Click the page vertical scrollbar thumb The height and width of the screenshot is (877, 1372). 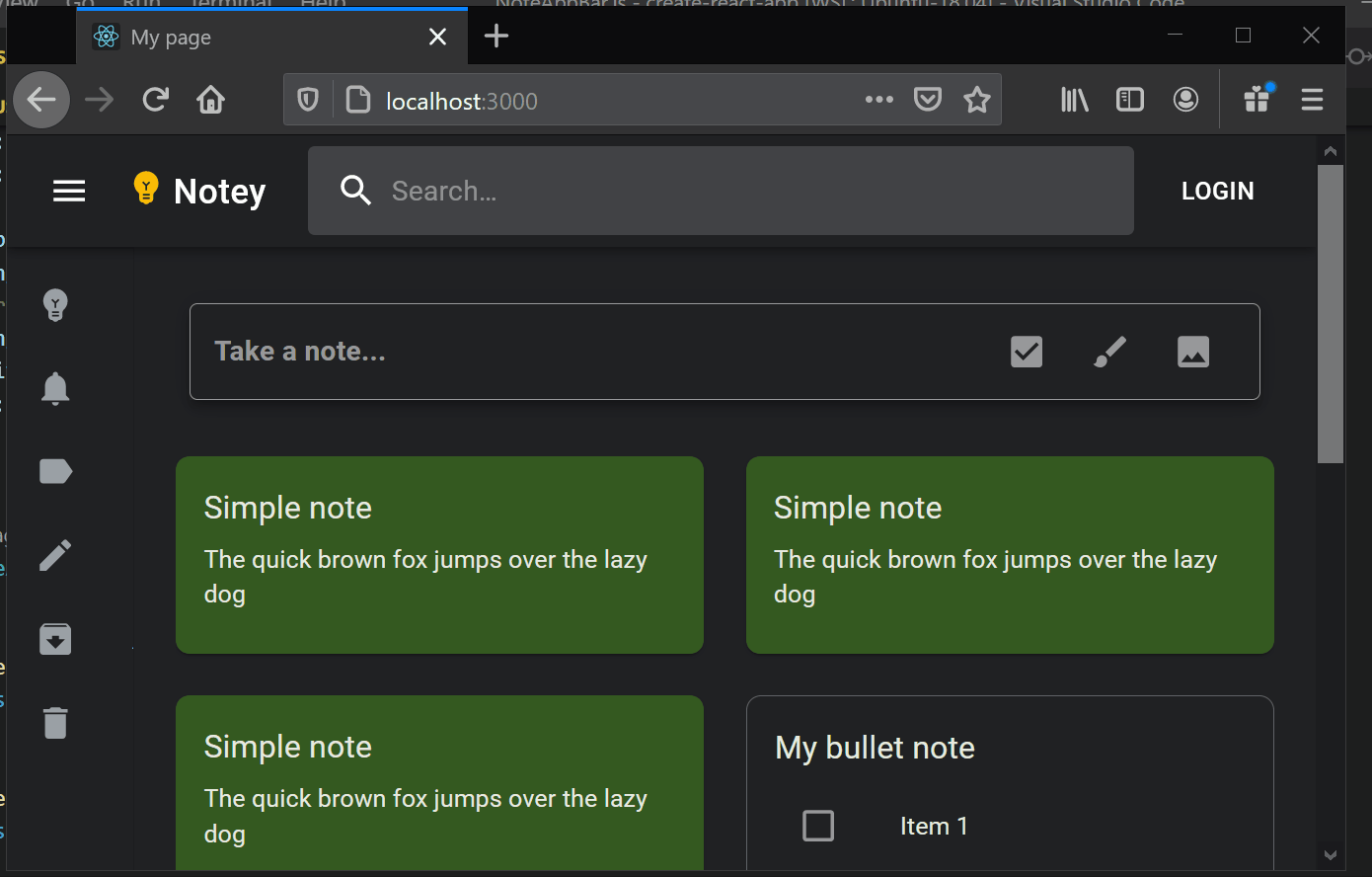click(1331, 312)
